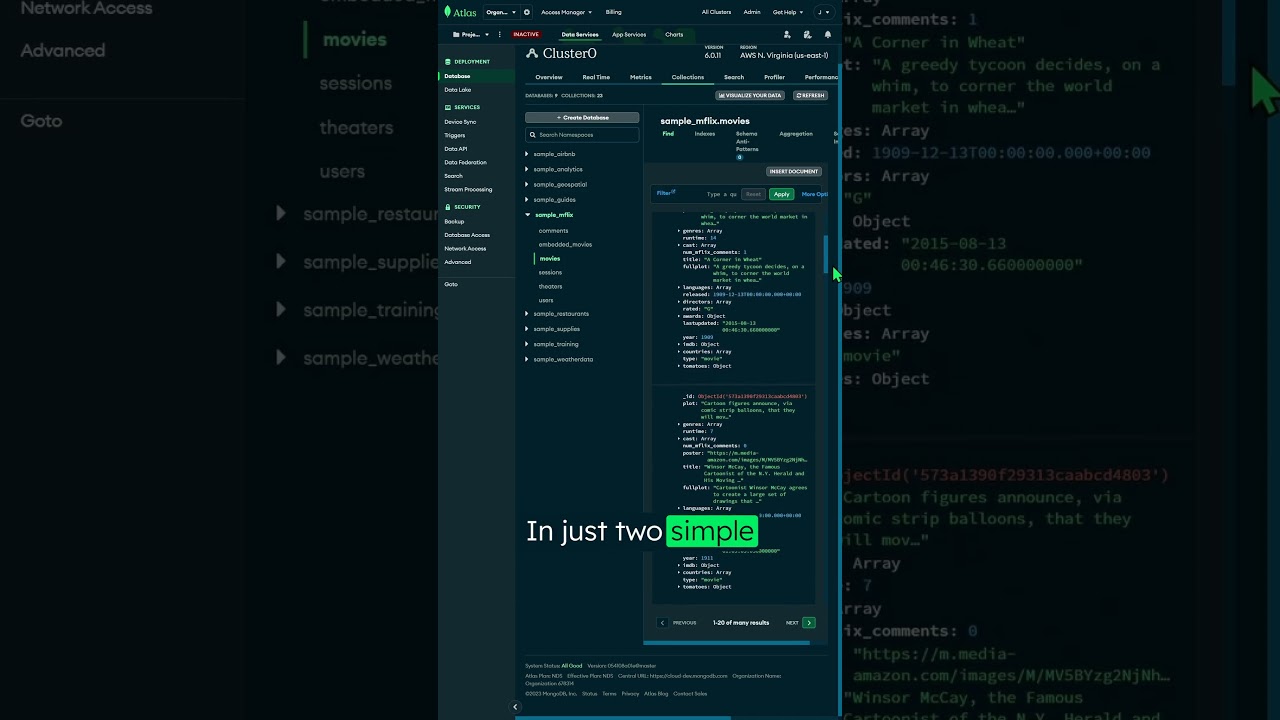The height and width of the screenshot is (720, 1280).
Task: Open the Schema Anti-Patterns tab
Action: (x=747, y=140)
